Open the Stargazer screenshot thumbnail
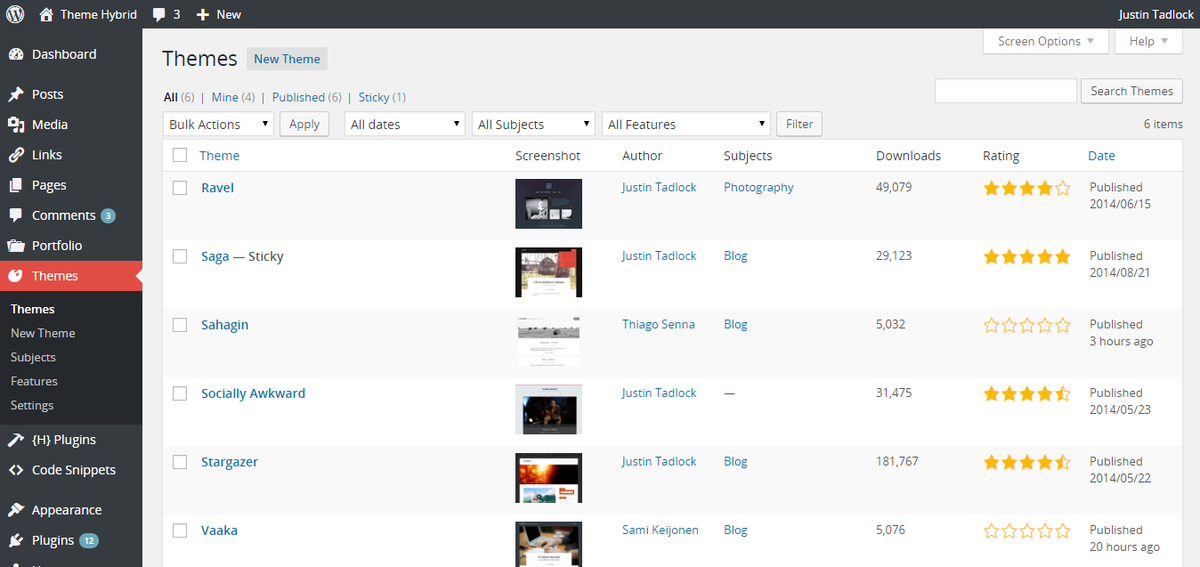This screenshot has height=567, width=1200. 548,478
